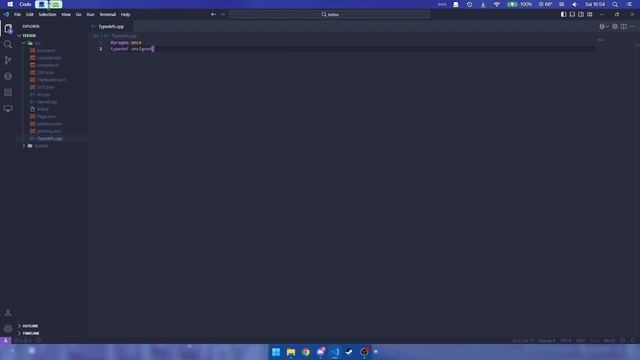Image resolution: width=640 pixels, height=360 pixels.
Task: Click the notifications bell in status bar
Action: coord(633,340)
